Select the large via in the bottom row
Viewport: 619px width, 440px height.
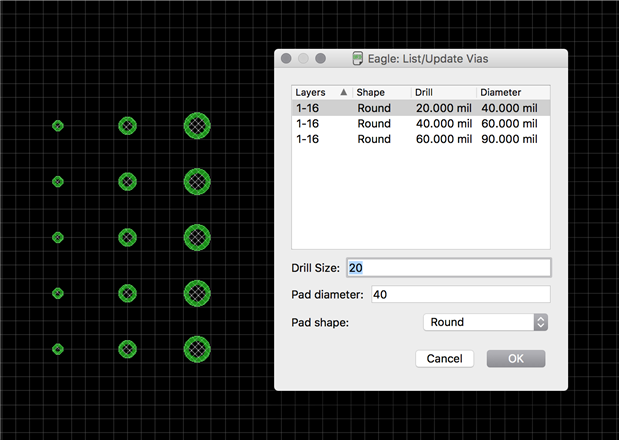click(x=197, y=348)
